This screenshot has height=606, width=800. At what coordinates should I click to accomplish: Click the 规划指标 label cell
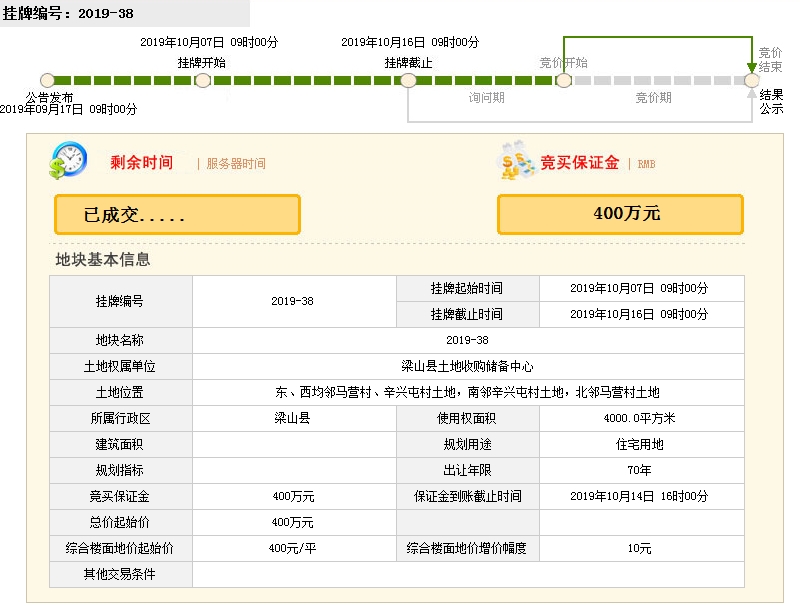point(121,470)
